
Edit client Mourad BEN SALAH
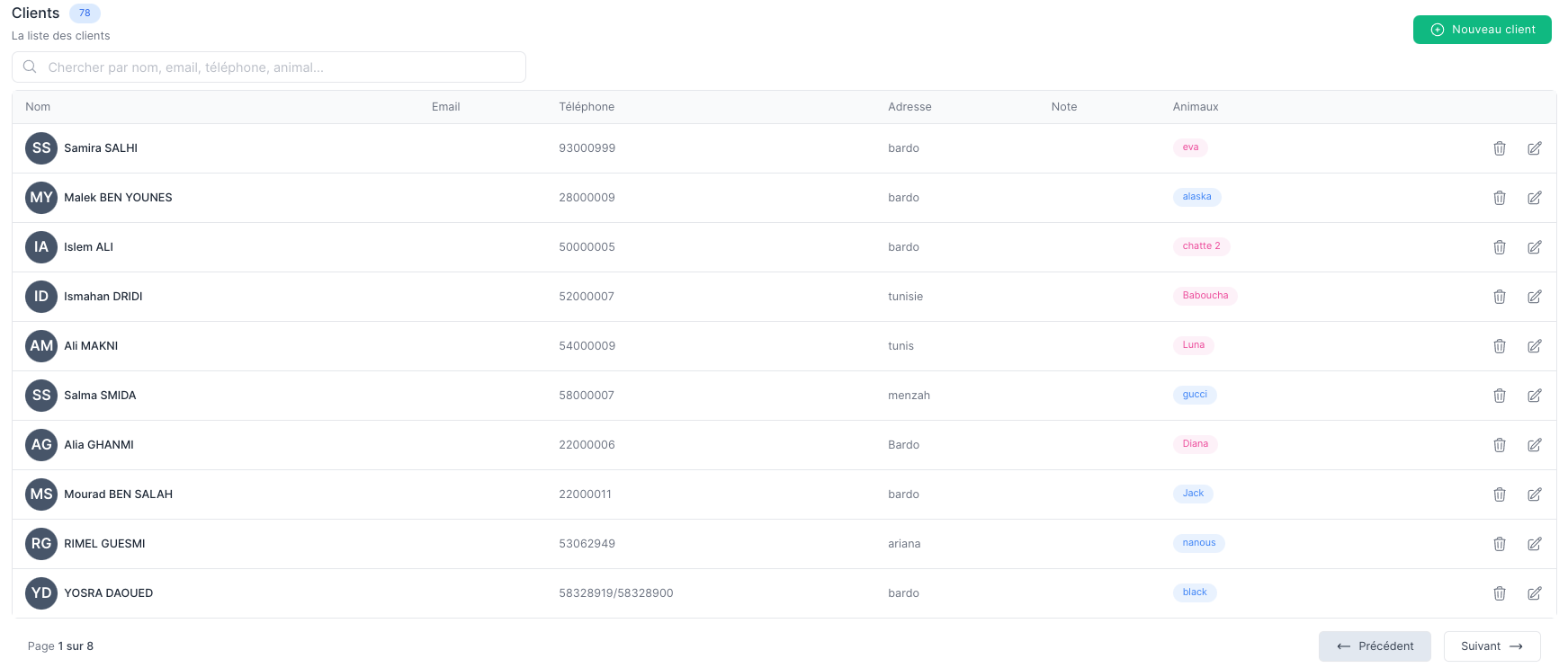(1535, 494)
